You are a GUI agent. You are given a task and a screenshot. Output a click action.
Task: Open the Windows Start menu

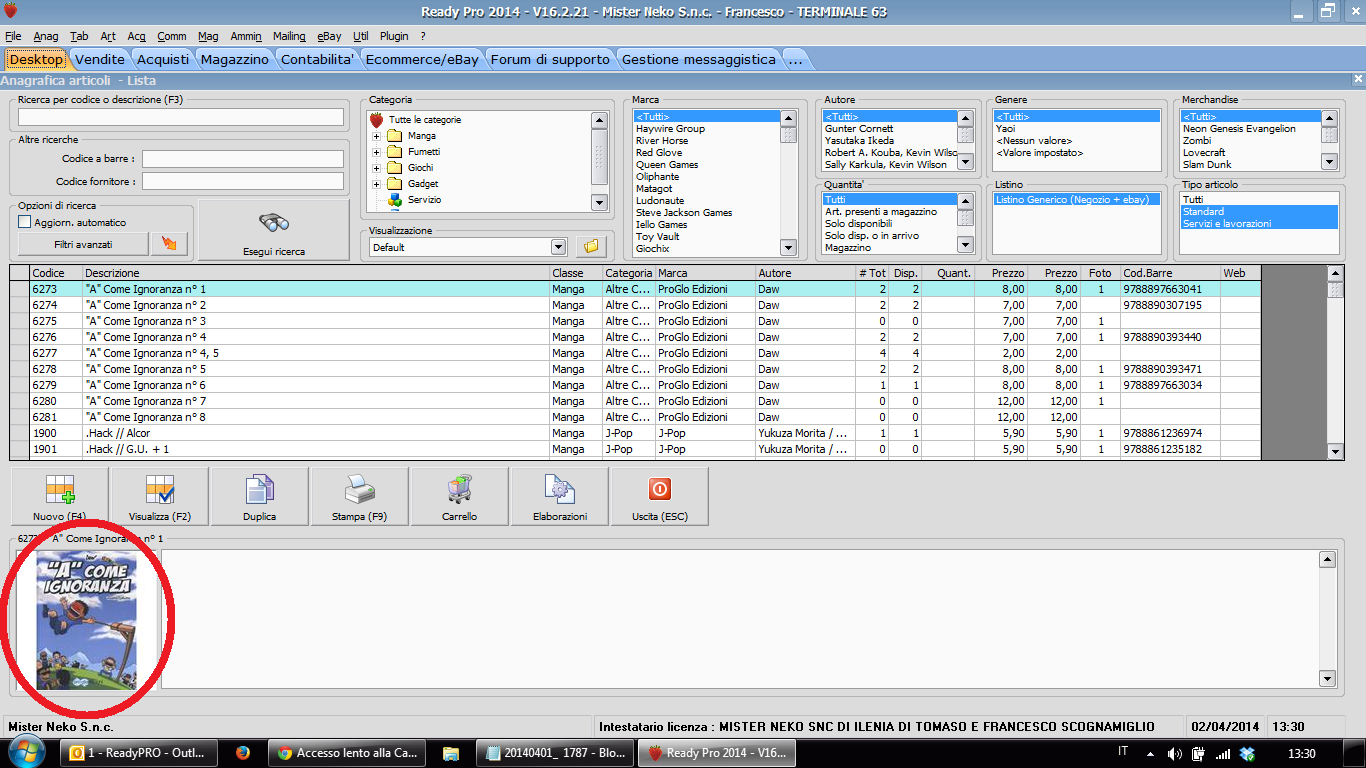25,753
